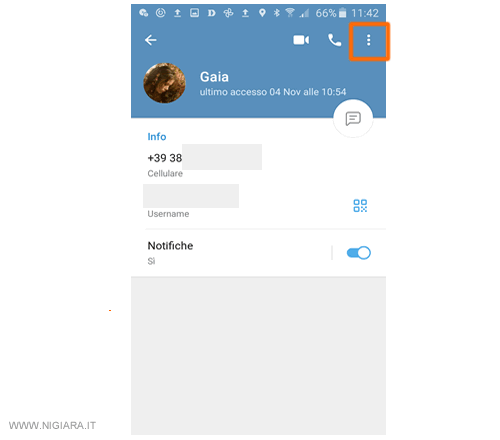The width and height of the screenshot is (500, 440).
Task: Tap the last seen status text
Action: (x=273, y=92)
